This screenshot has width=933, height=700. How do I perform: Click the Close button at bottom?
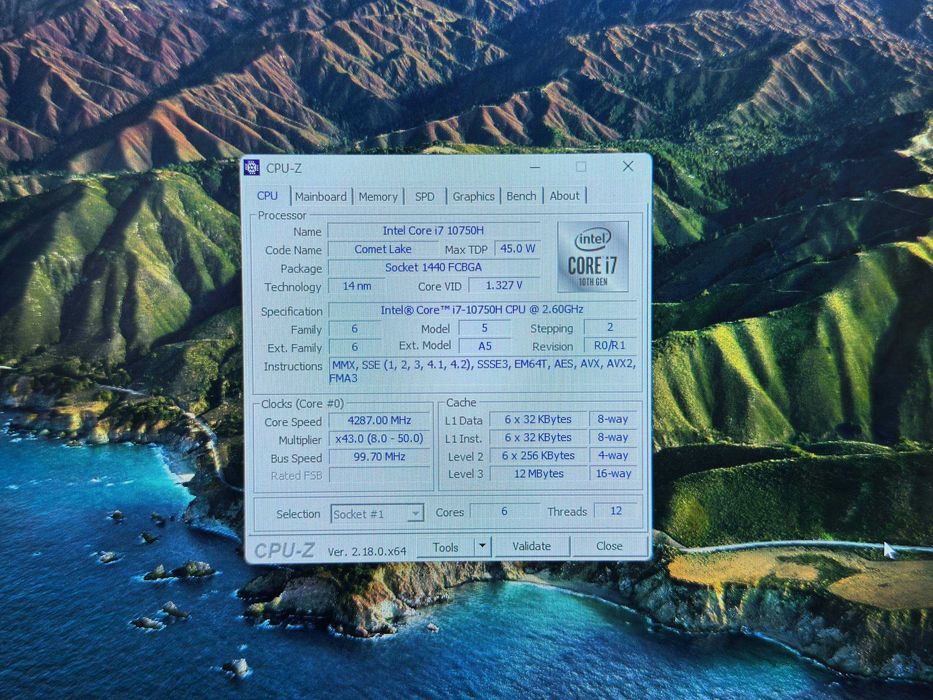(609, 546)
